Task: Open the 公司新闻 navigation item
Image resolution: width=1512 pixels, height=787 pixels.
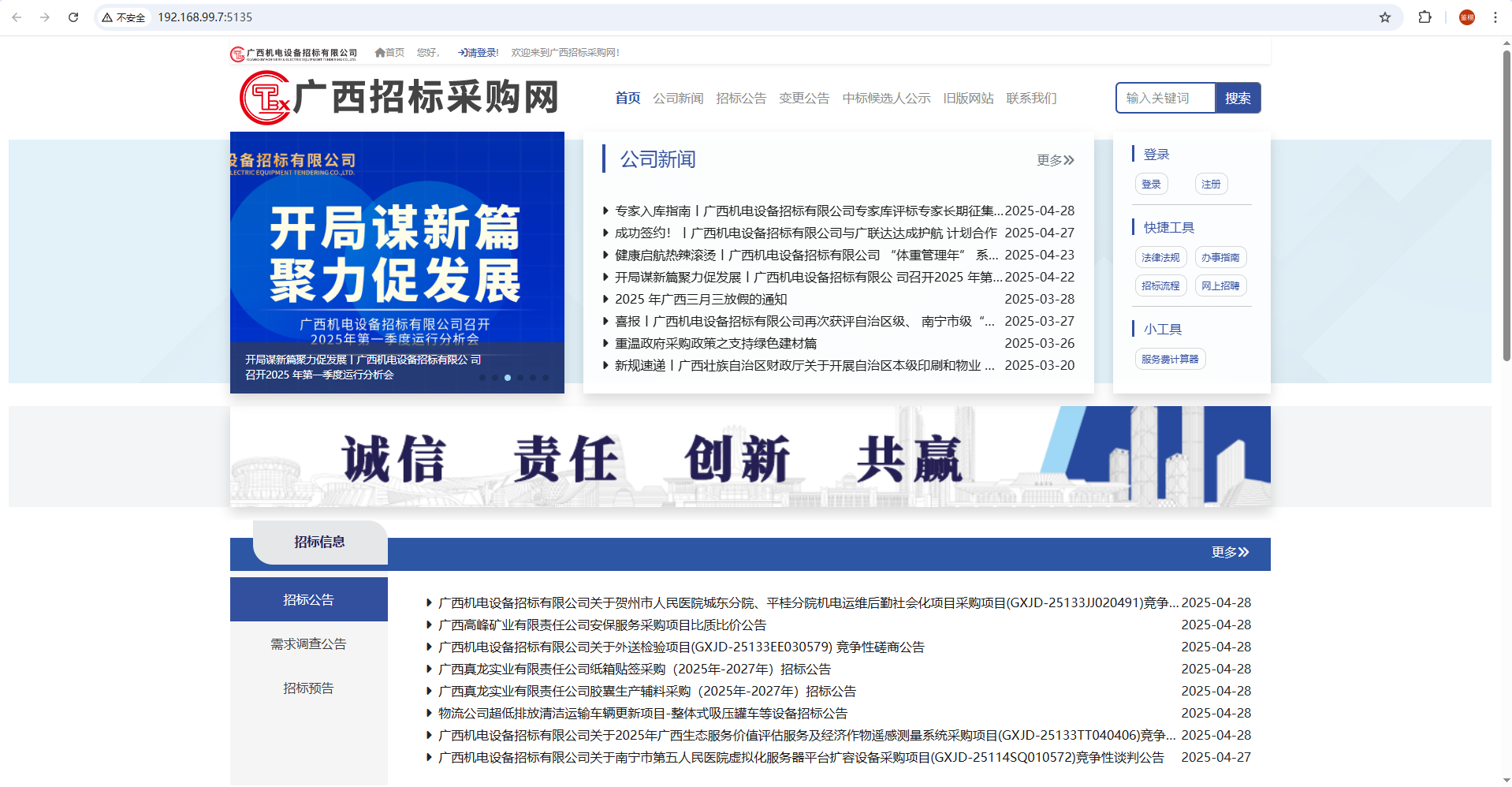Action: click(x=678, y=98)
